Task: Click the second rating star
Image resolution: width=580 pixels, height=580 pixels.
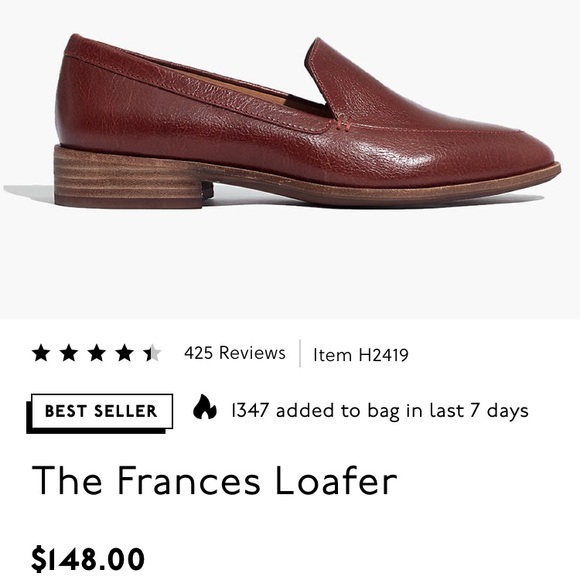Action: click(69, 353)
